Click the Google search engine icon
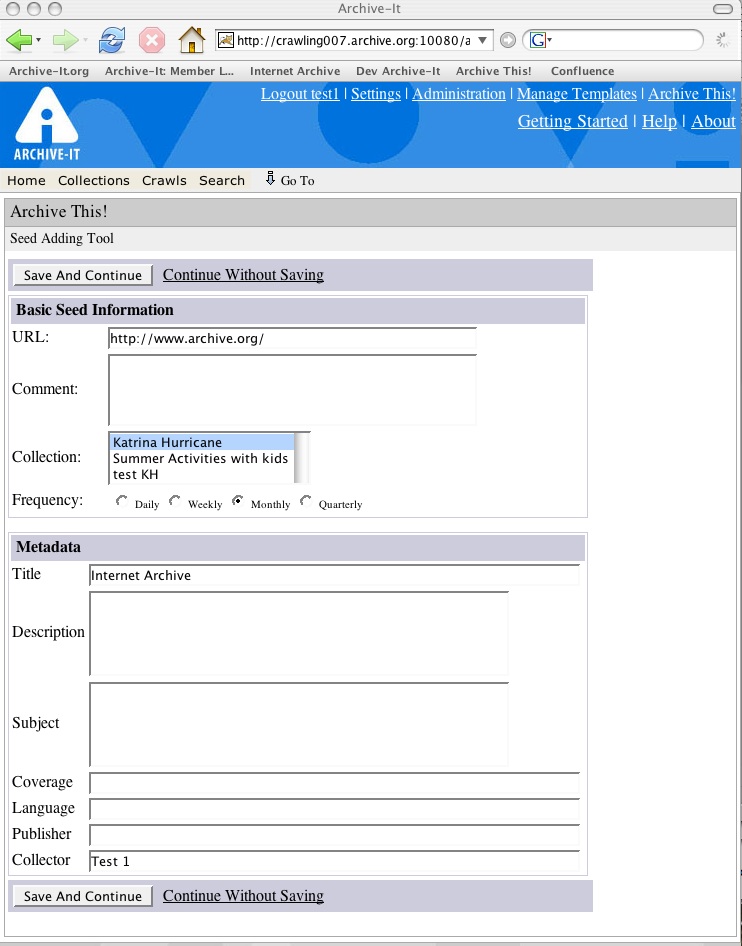 [x=538, y=40]
